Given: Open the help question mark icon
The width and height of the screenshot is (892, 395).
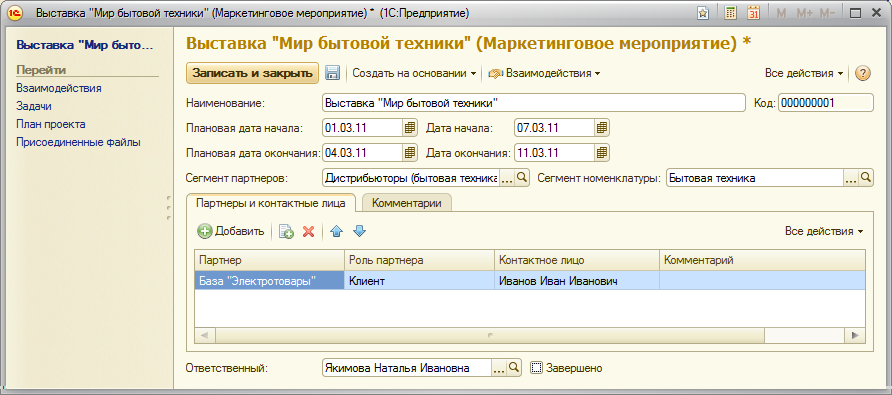Looking at the screenshot, I should (x=864, y=73).
